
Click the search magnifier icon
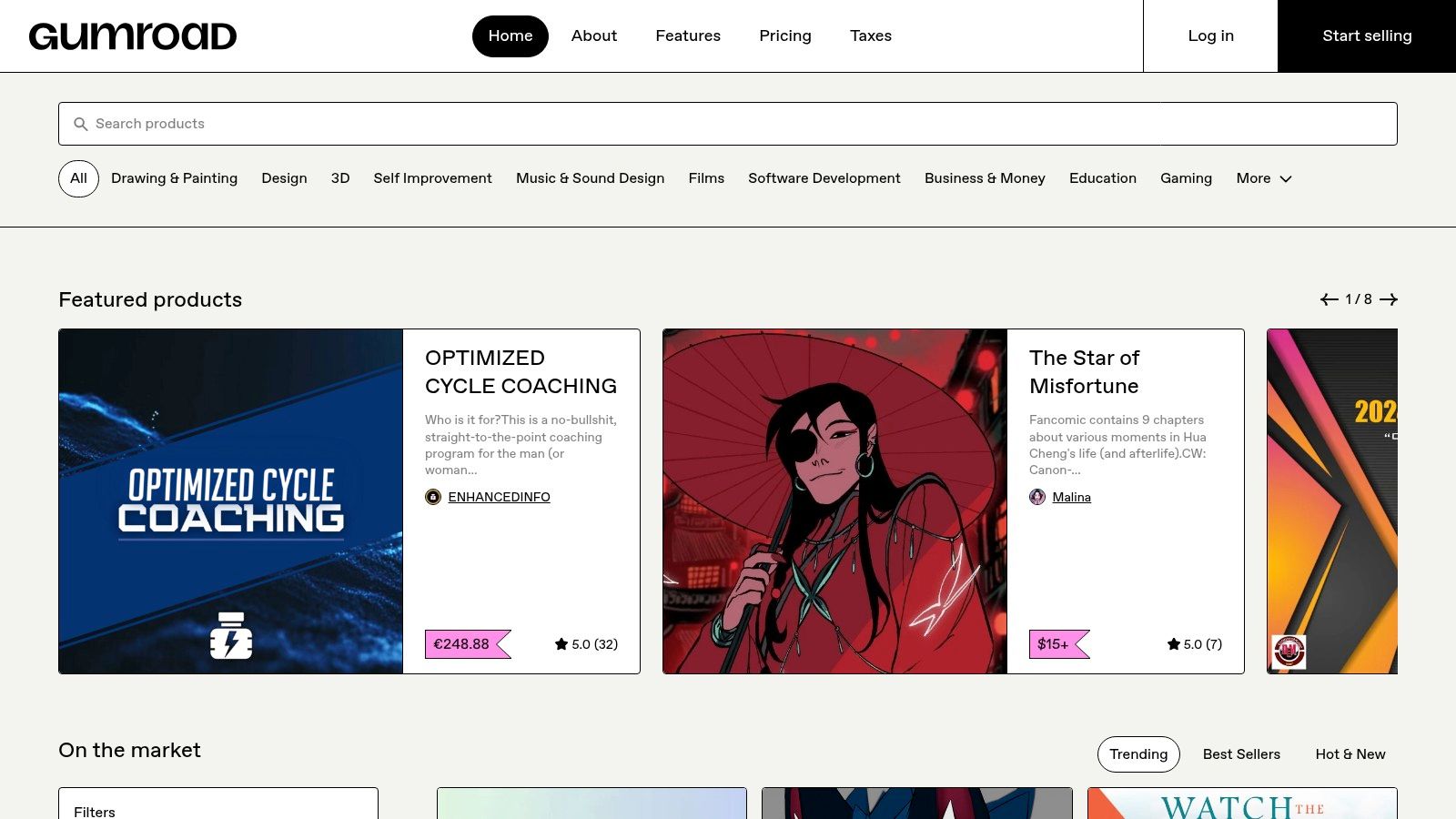point(81,124)
